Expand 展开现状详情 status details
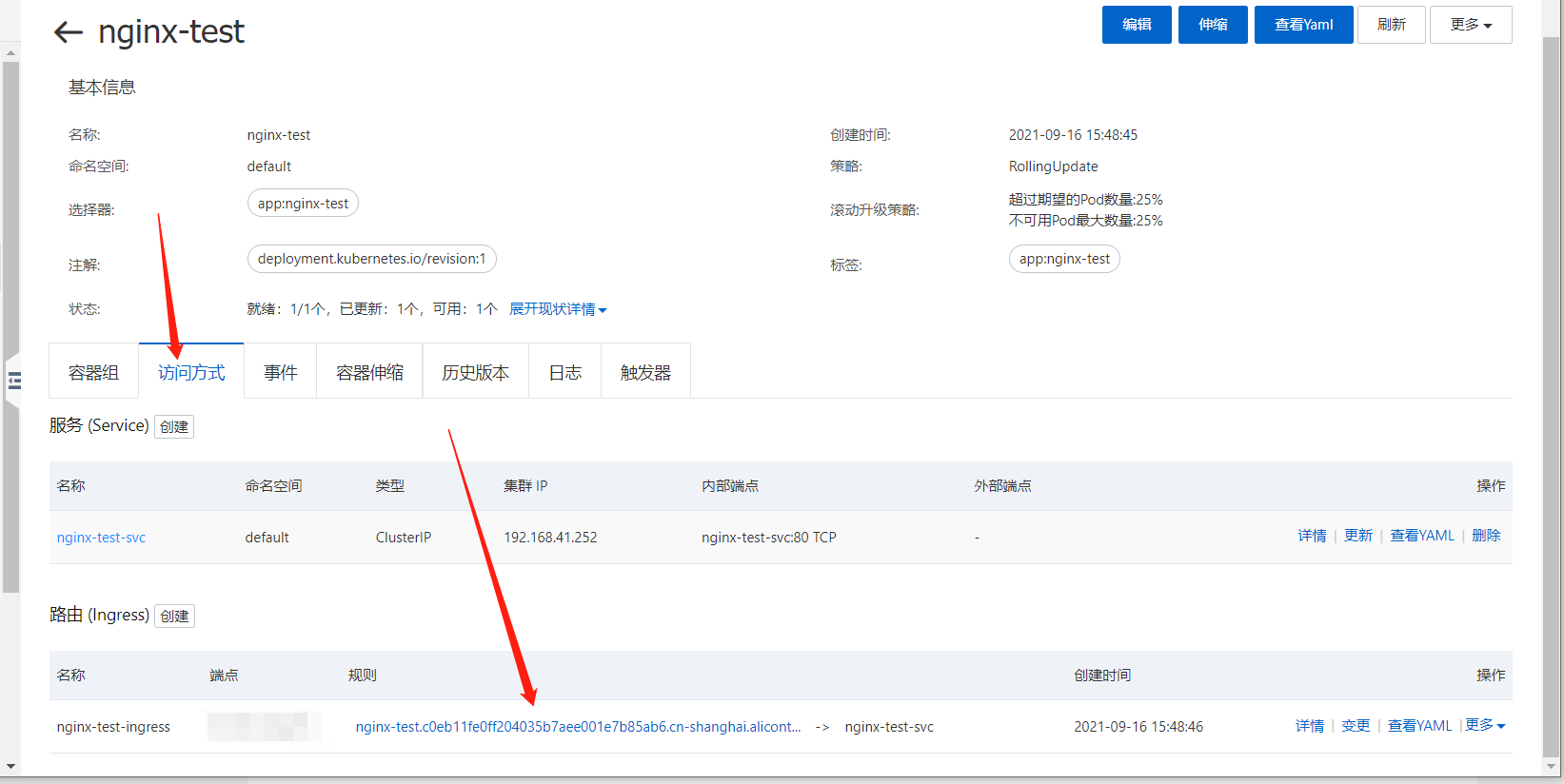This screenshot has width=1564, height=784. (558, 309)
